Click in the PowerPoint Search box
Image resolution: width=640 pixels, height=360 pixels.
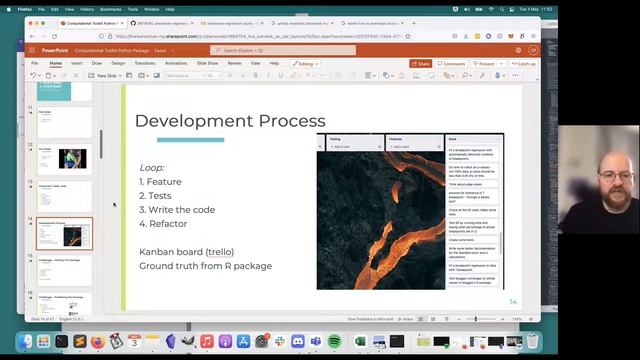(x=283, y=50)
